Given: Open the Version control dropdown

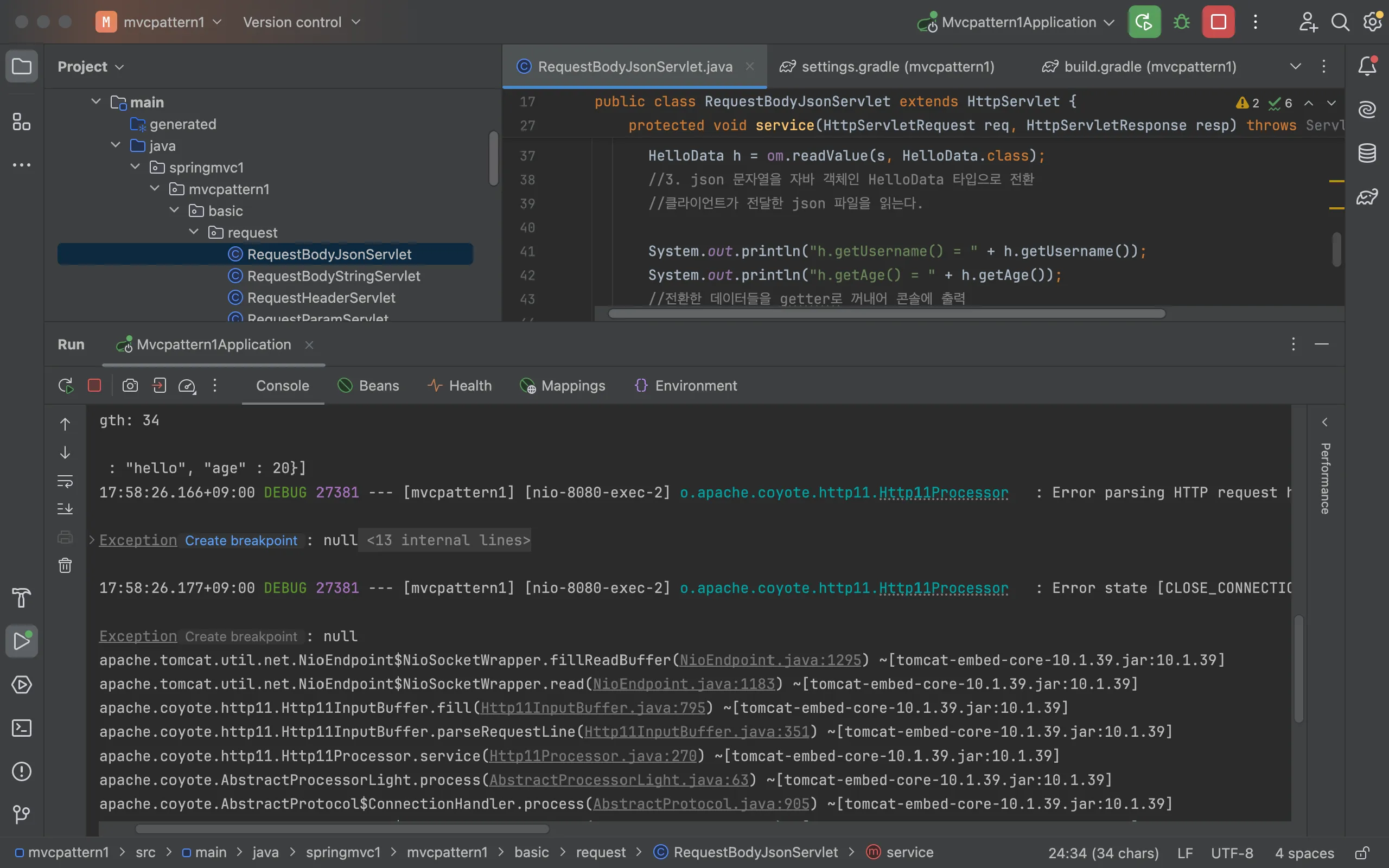Looking at the screenshot, I should click(x=302, y=22).
